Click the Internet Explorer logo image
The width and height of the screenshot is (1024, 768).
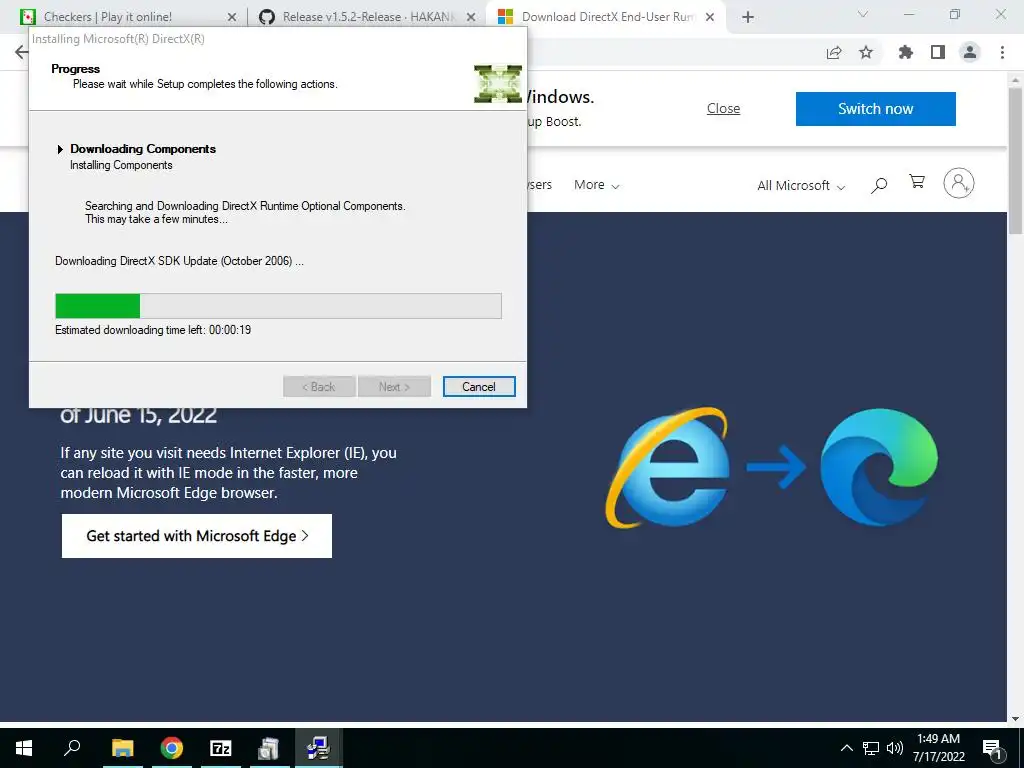(669, 467)
